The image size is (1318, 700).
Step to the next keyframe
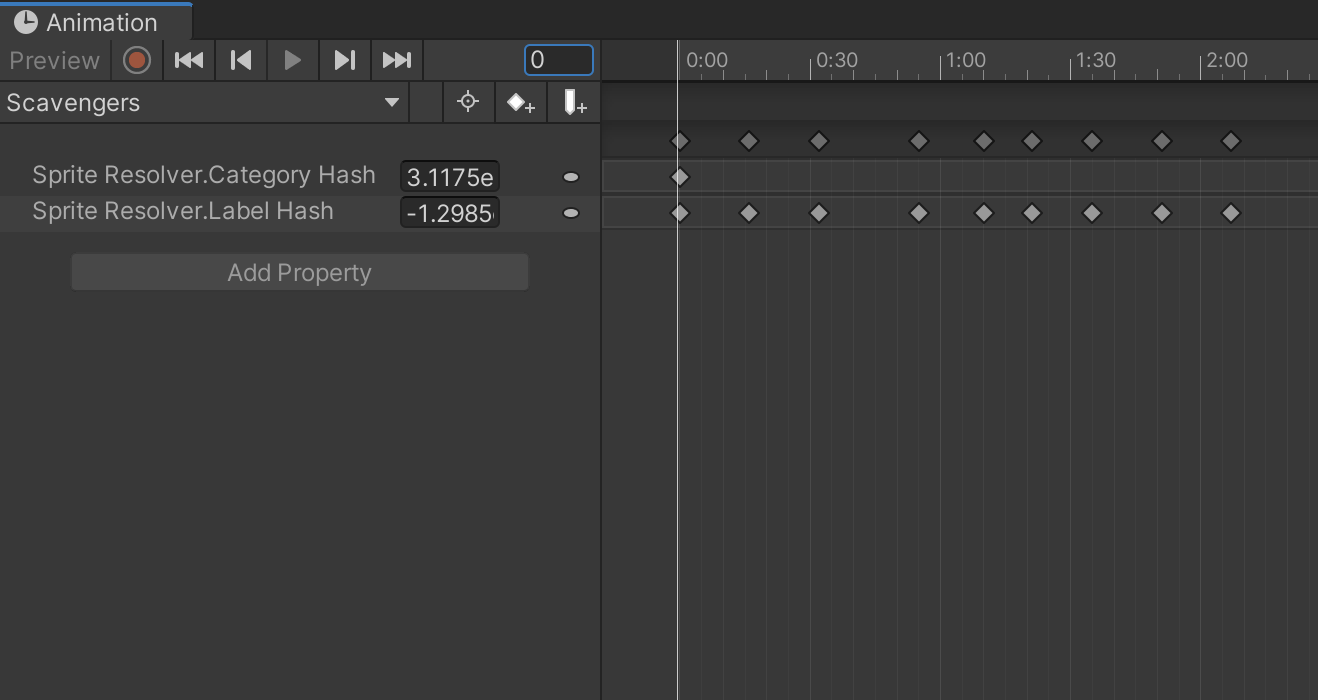(x=345, y=60)
